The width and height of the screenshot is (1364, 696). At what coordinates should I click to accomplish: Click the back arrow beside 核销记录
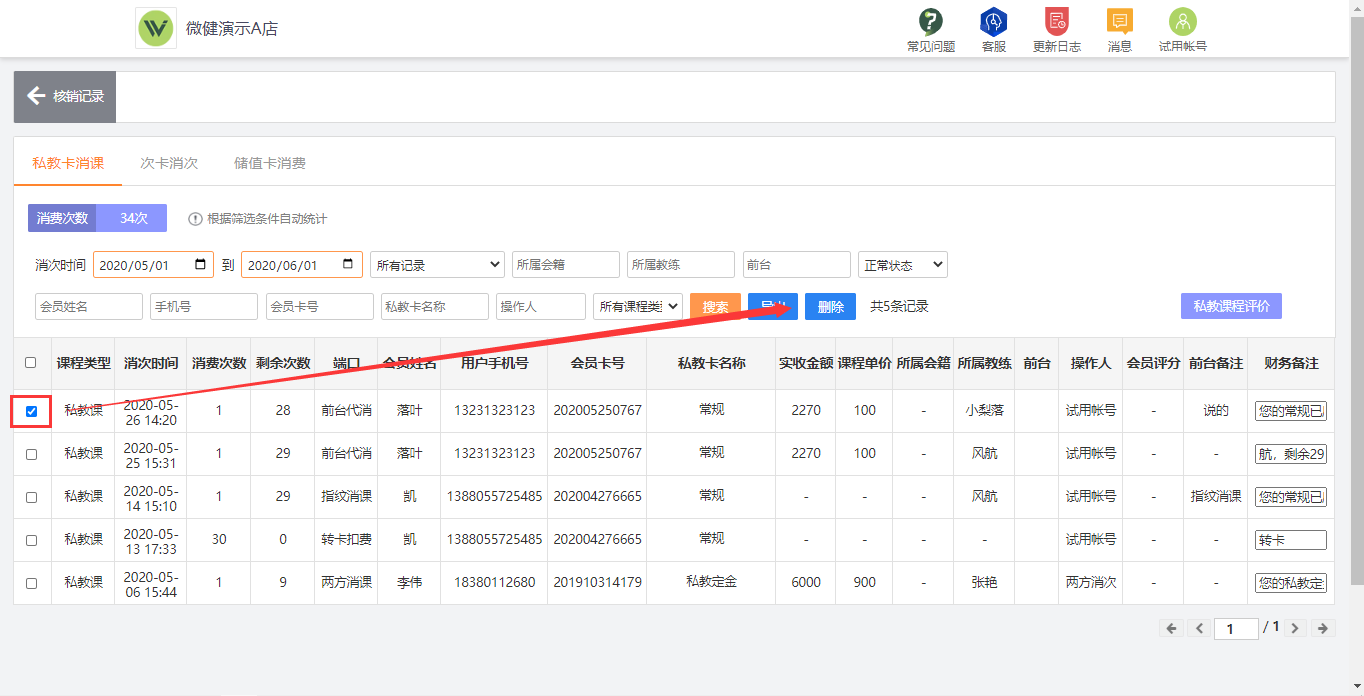(37, 96)
